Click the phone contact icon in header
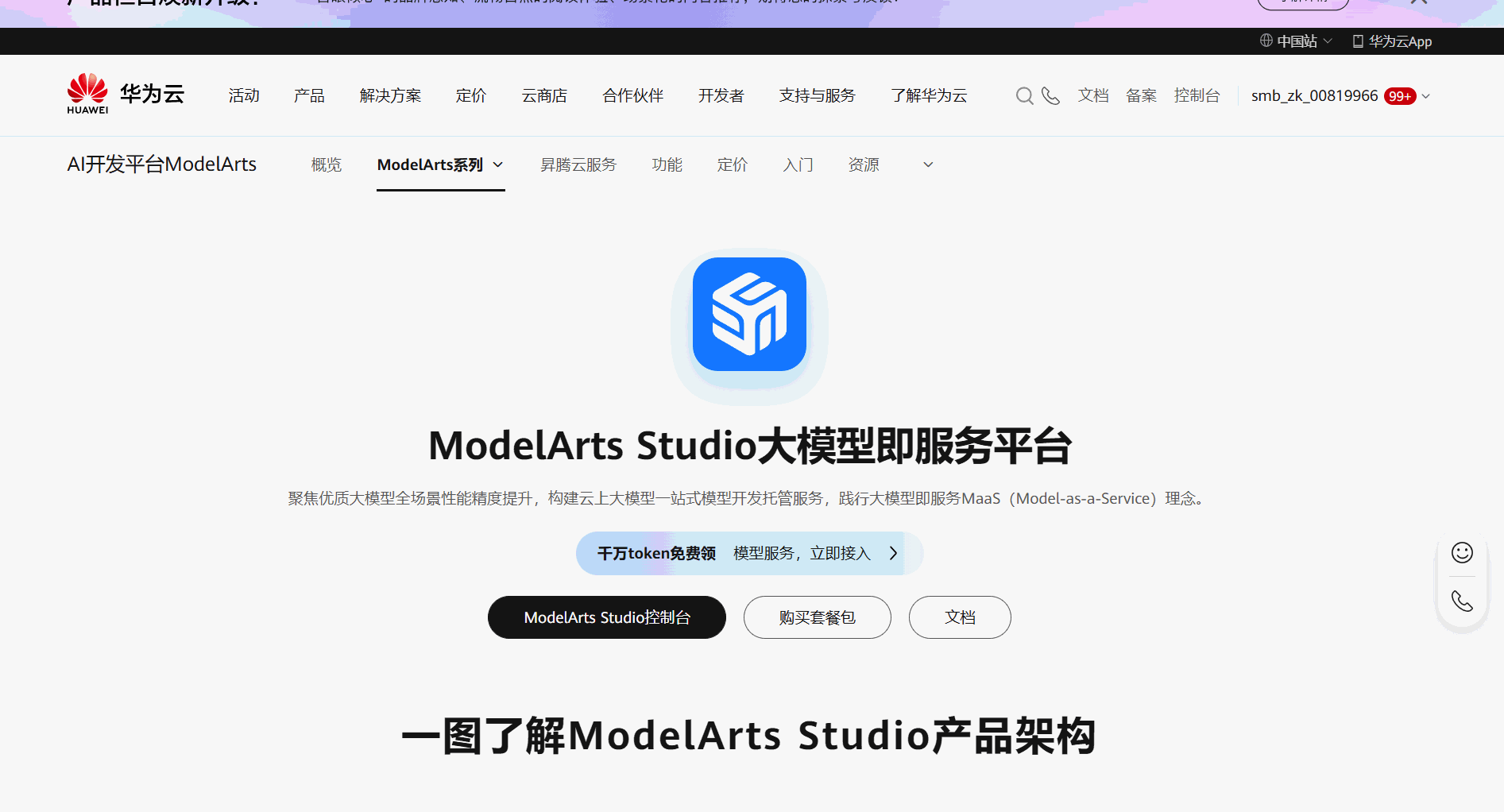 (x=1050, y=96)
